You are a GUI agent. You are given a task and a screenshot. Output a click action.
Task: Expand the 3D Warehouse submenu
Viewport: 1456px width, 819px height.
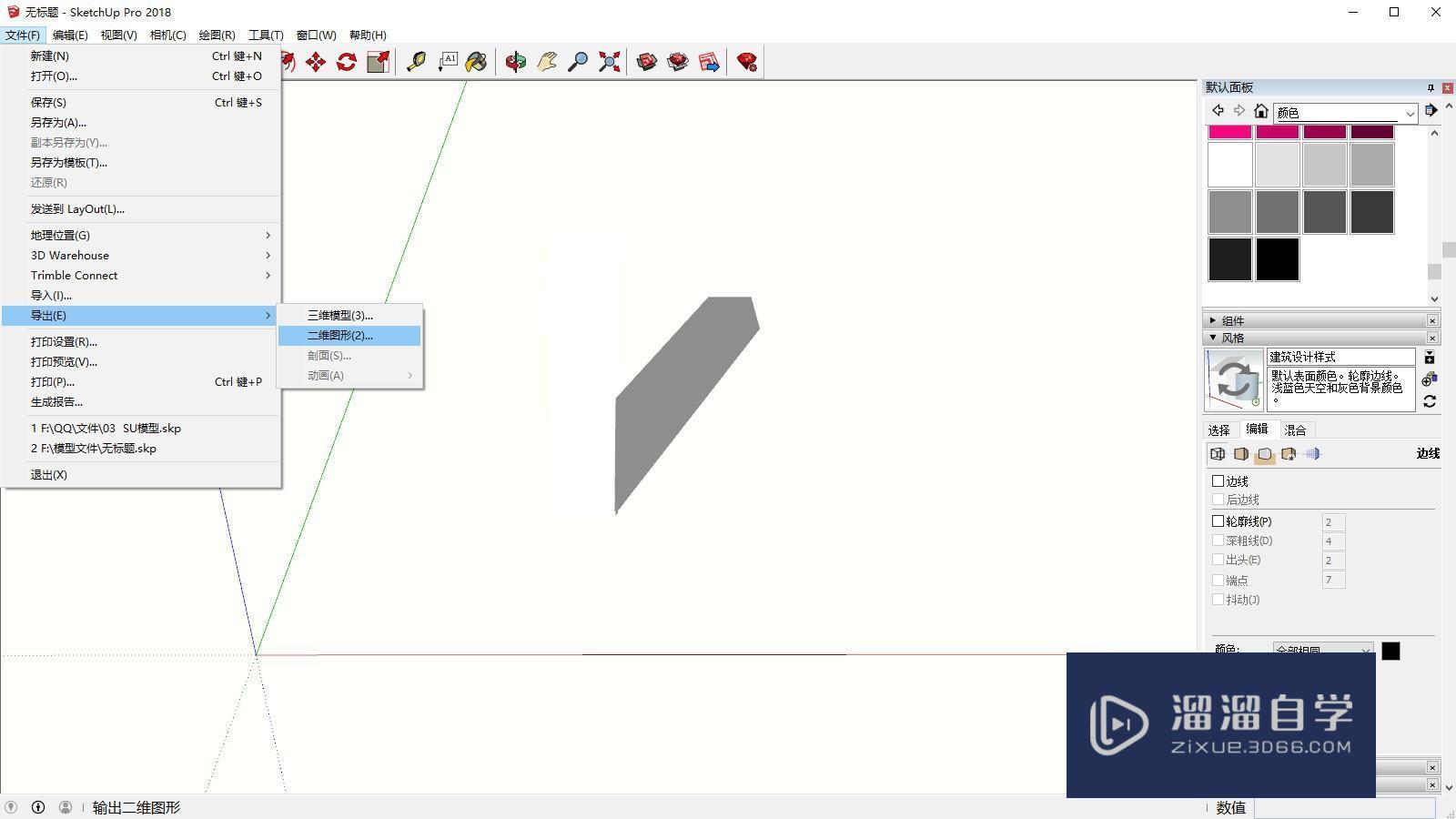pyautogui.click(x=140, y=255)
